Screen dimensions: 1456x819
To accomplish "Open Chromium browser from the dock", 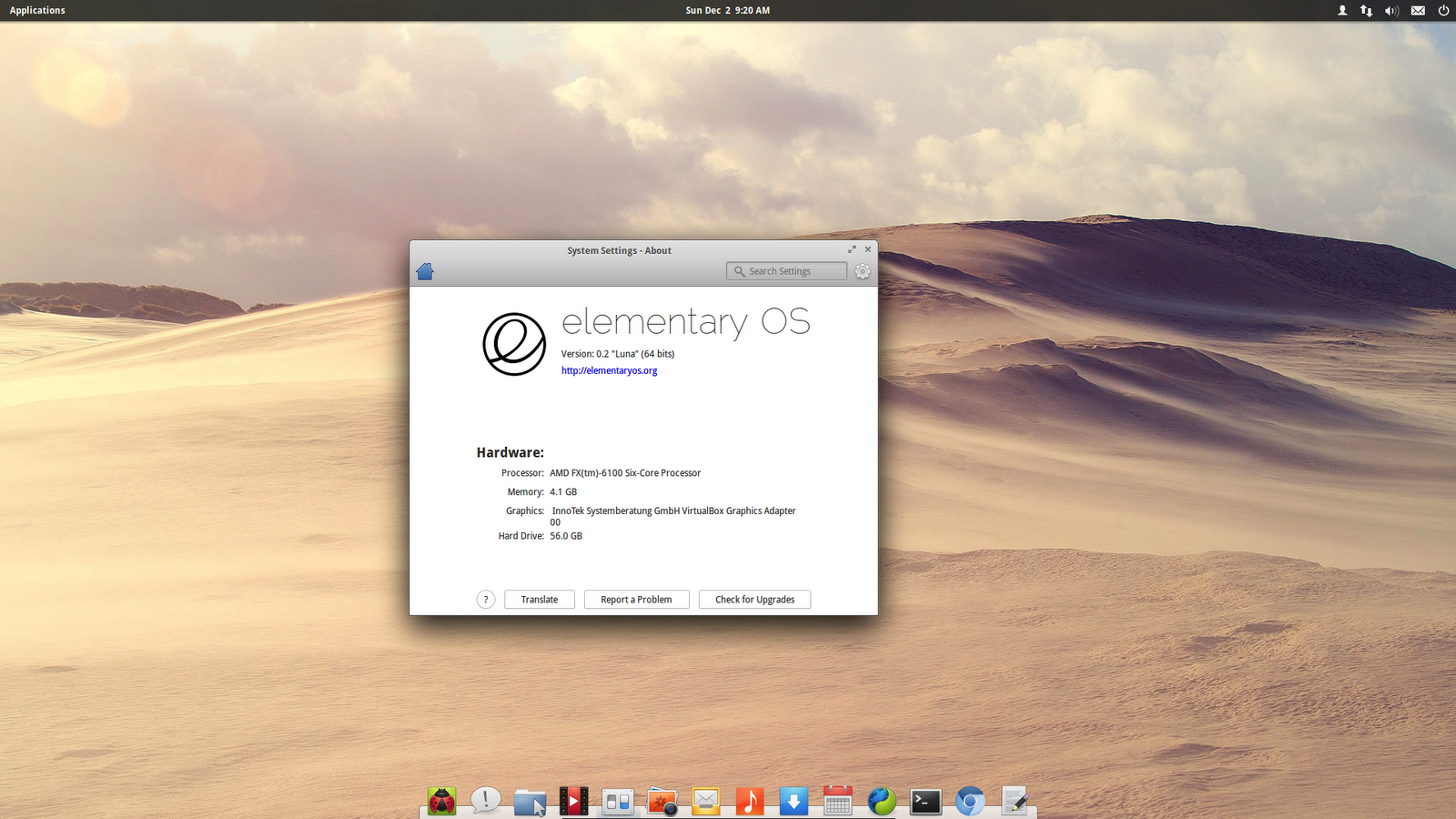I will [969, 802].
